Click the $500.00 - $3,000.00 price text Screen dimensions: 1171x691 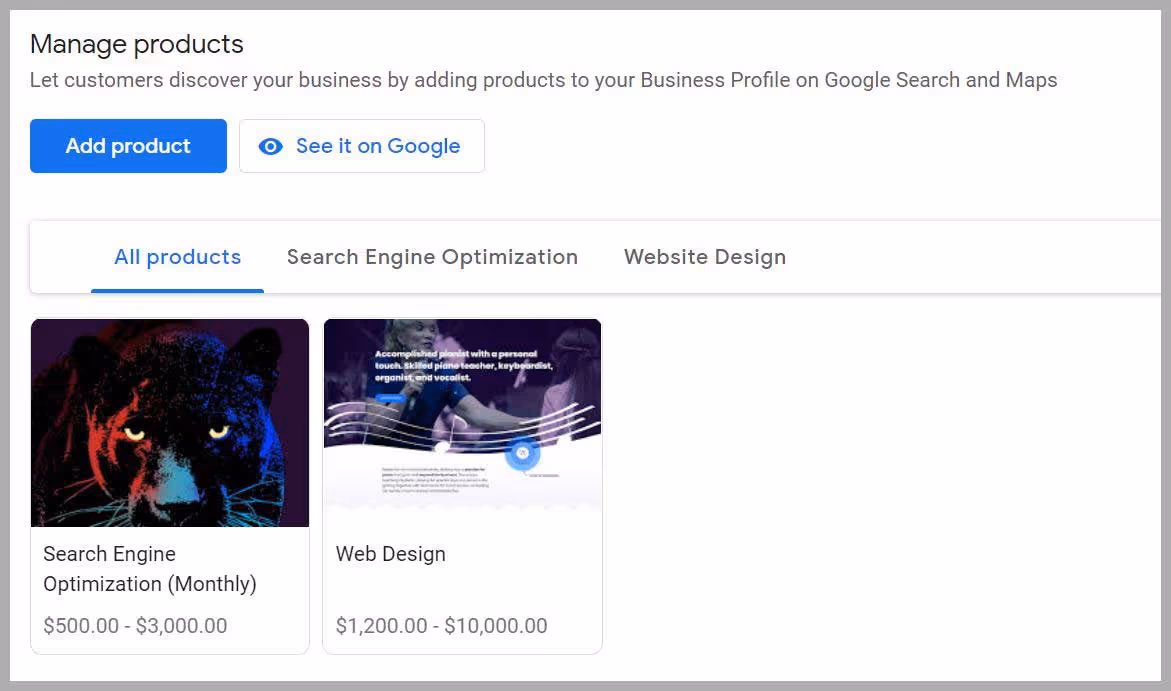[134, 624]
